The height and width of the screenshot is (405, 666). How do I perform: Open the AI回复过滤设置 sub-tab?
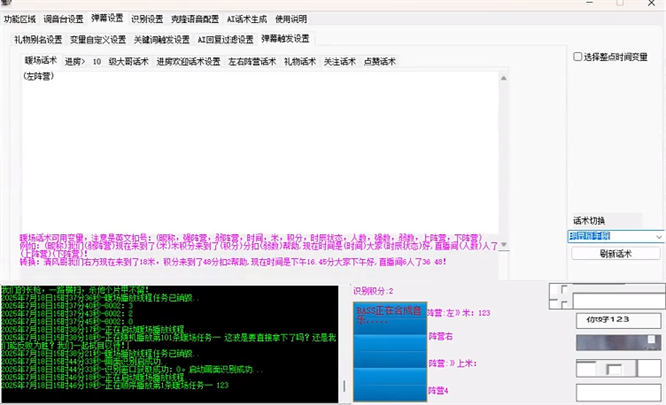coord(226,40)
